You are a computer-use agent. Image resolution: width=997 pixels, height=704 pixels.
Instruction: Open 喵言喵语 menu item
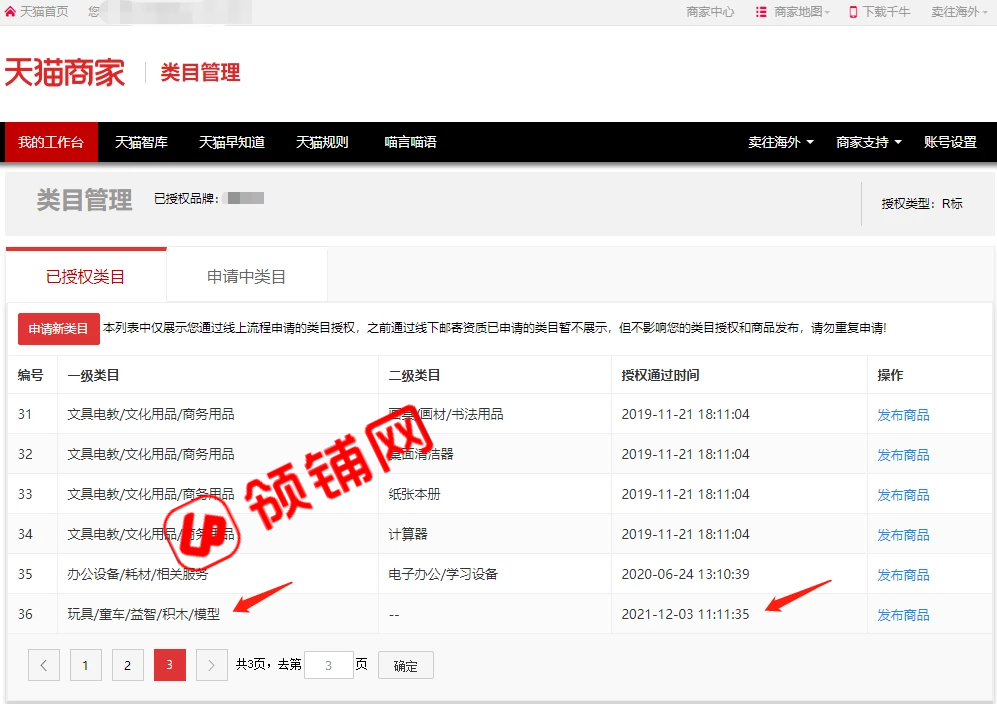click(x=411, y=142)
